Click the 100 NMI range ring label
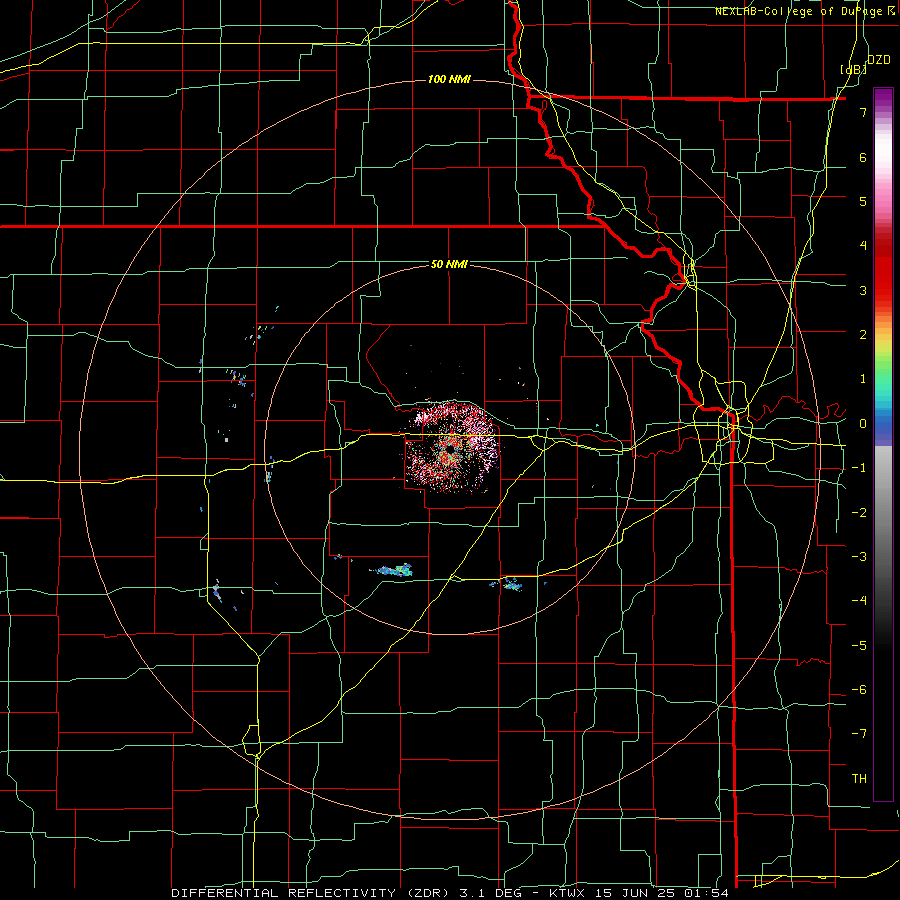Screen dimensions: 900x900 click(449, 79)
